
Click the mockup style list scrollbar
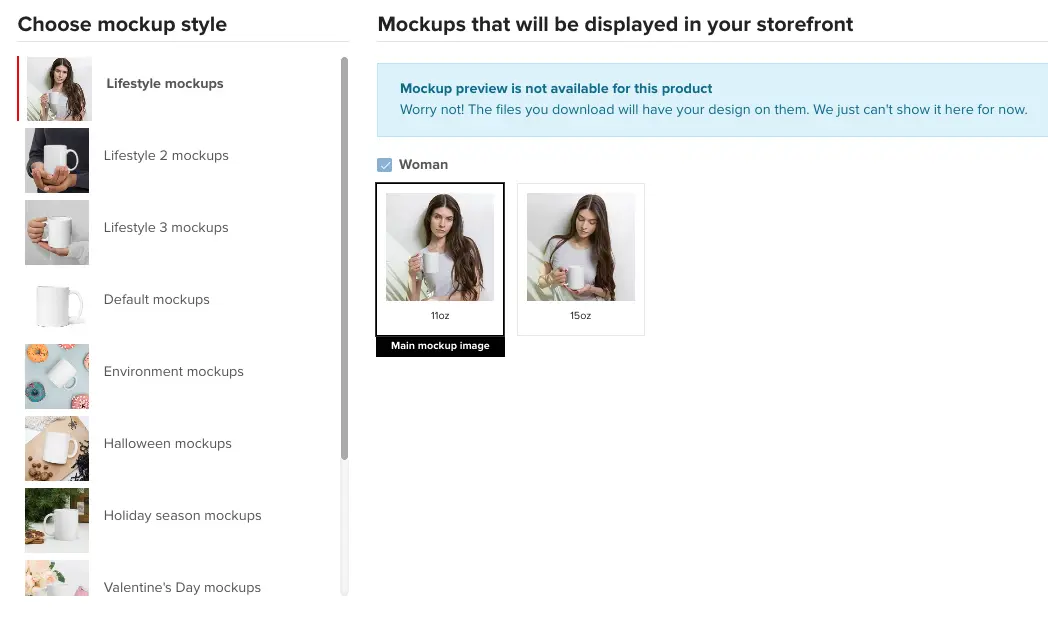click(x=345, y=258)
